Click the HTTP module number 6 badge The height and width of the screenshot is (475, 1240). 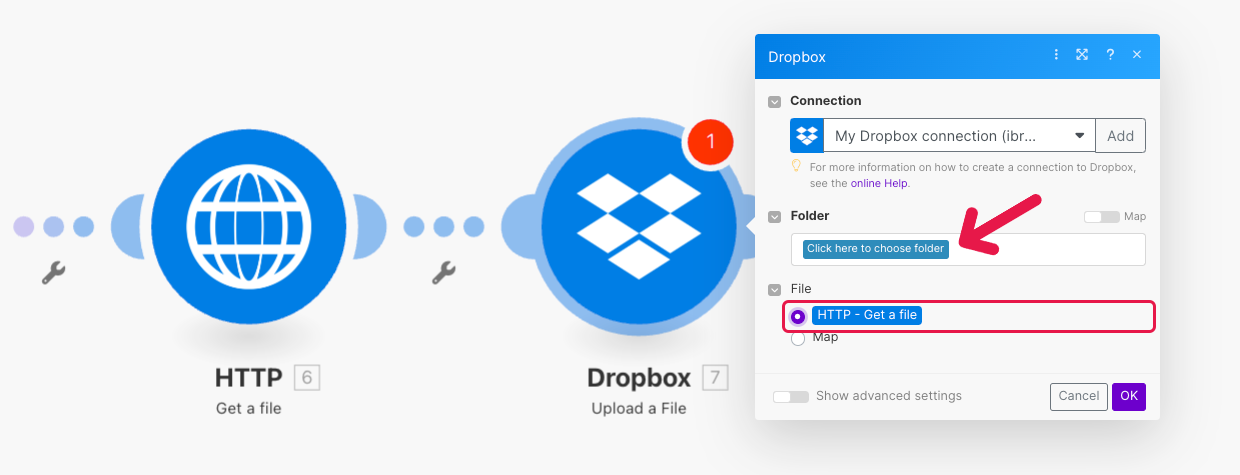tap(307, 378)
